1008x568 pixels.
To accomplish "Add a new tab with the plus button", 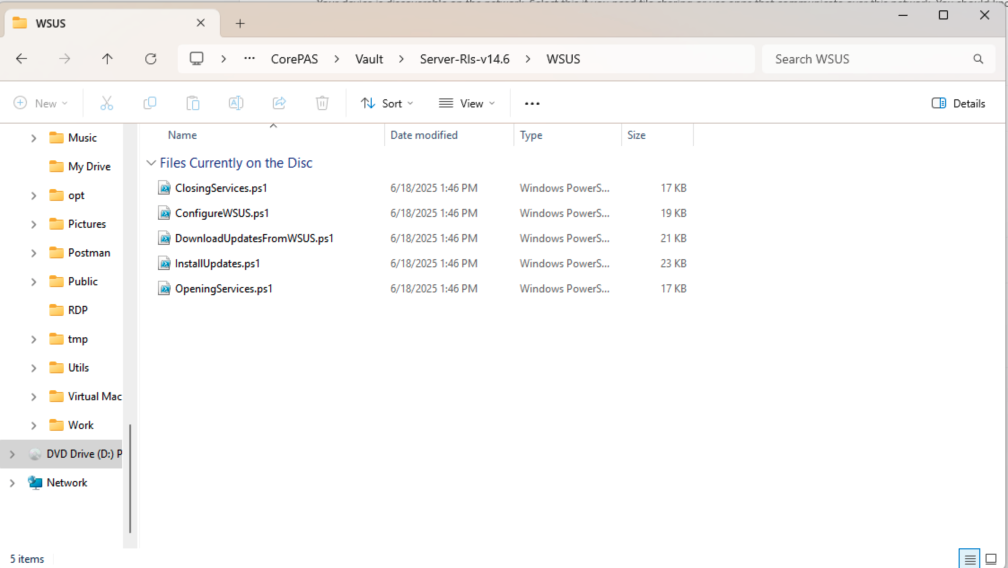I will pyautogui.click(x=240, y=24).
